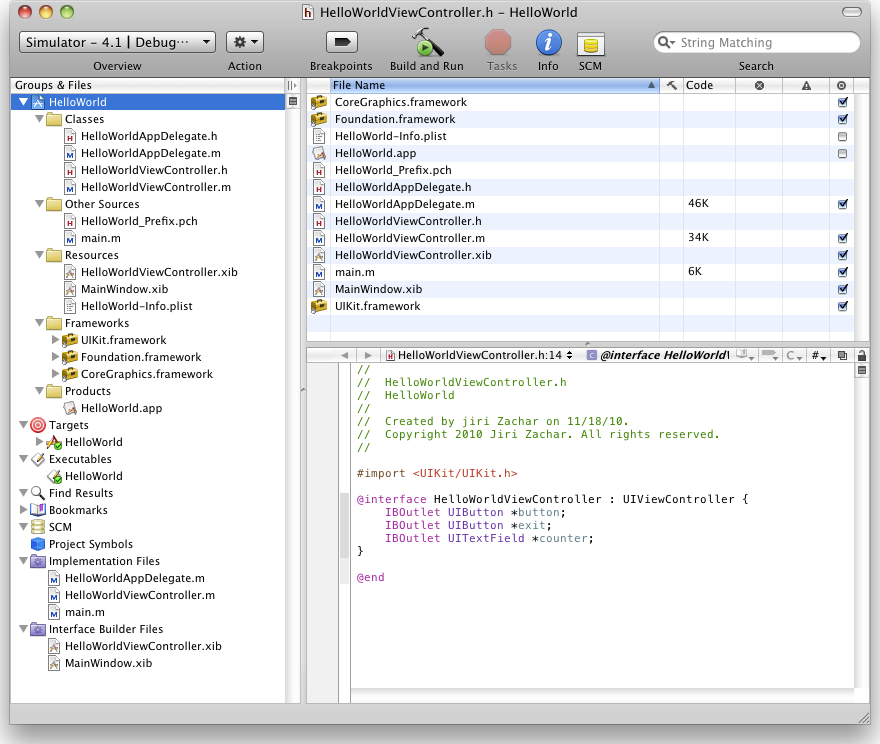Click the SCM cylinder icon in the sidebar
The image size is (880, 744).
(x=38, y=527)
